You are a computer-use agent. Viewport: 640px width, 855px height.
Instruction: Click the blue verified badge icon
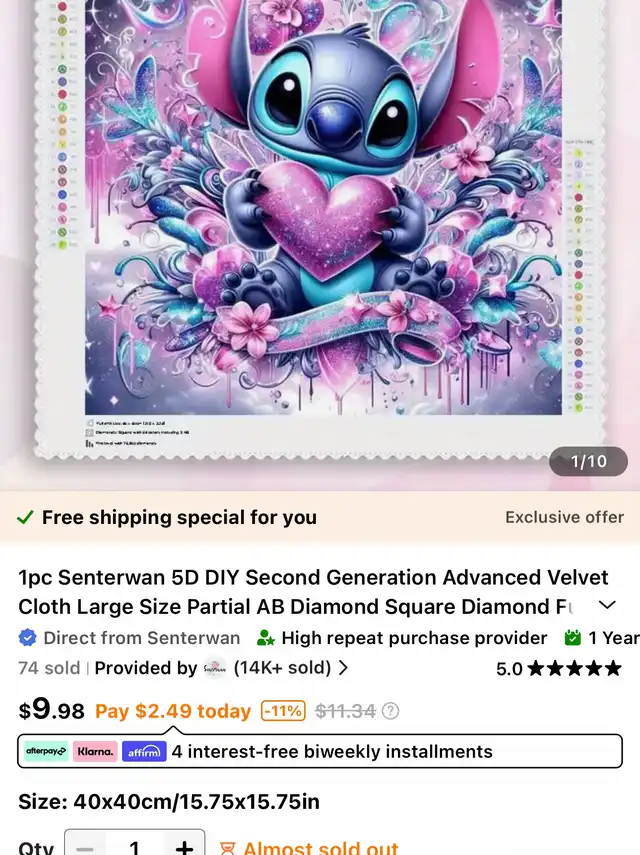[x=27, y=637]
